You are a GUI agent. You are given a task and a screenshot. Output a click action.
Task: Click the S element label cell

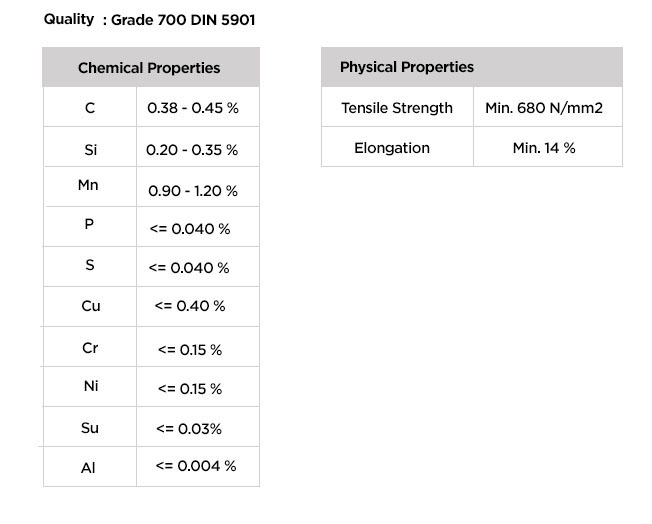coord(90,267)
